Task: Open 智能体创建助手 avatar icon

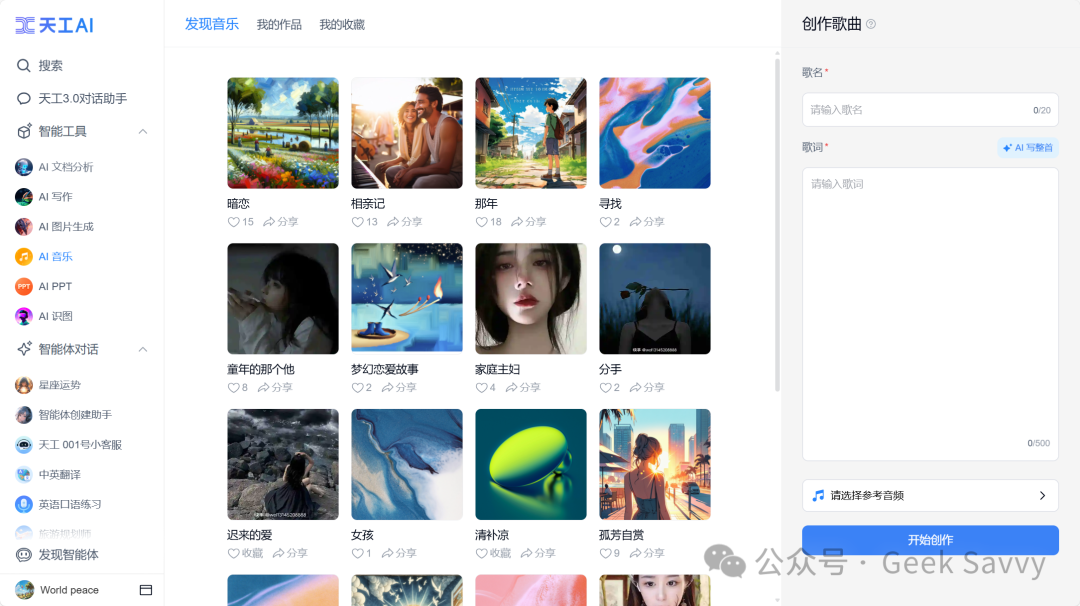Action: [23, 415]
